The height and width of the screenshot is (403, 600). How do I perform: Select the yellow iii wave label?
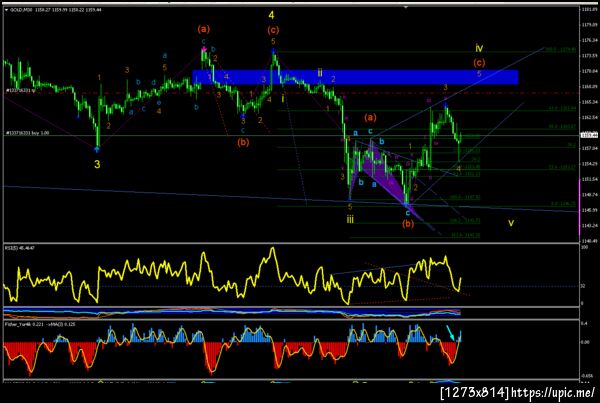tap(350, 220)
